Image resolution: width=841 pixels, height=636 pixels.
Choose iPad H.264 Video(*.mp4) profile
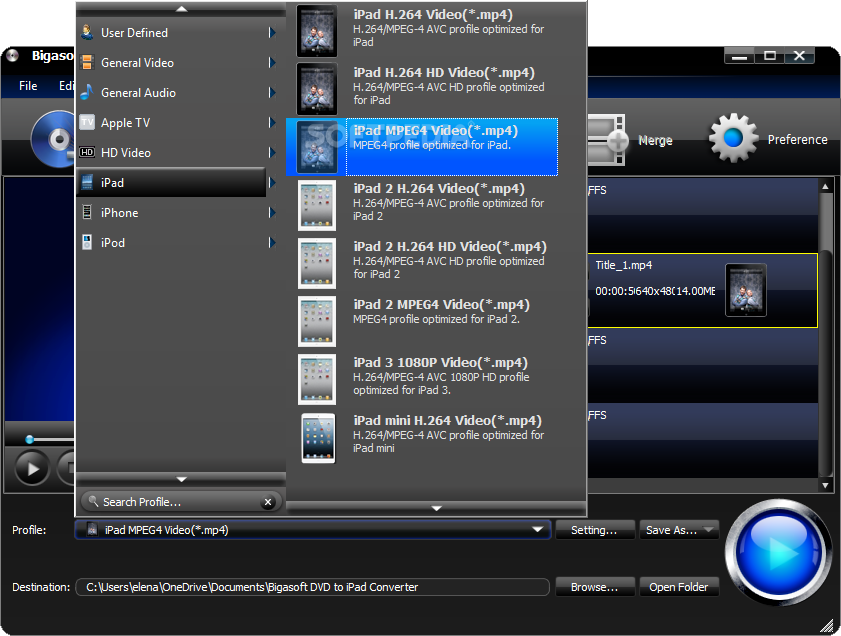coord(423,31)
